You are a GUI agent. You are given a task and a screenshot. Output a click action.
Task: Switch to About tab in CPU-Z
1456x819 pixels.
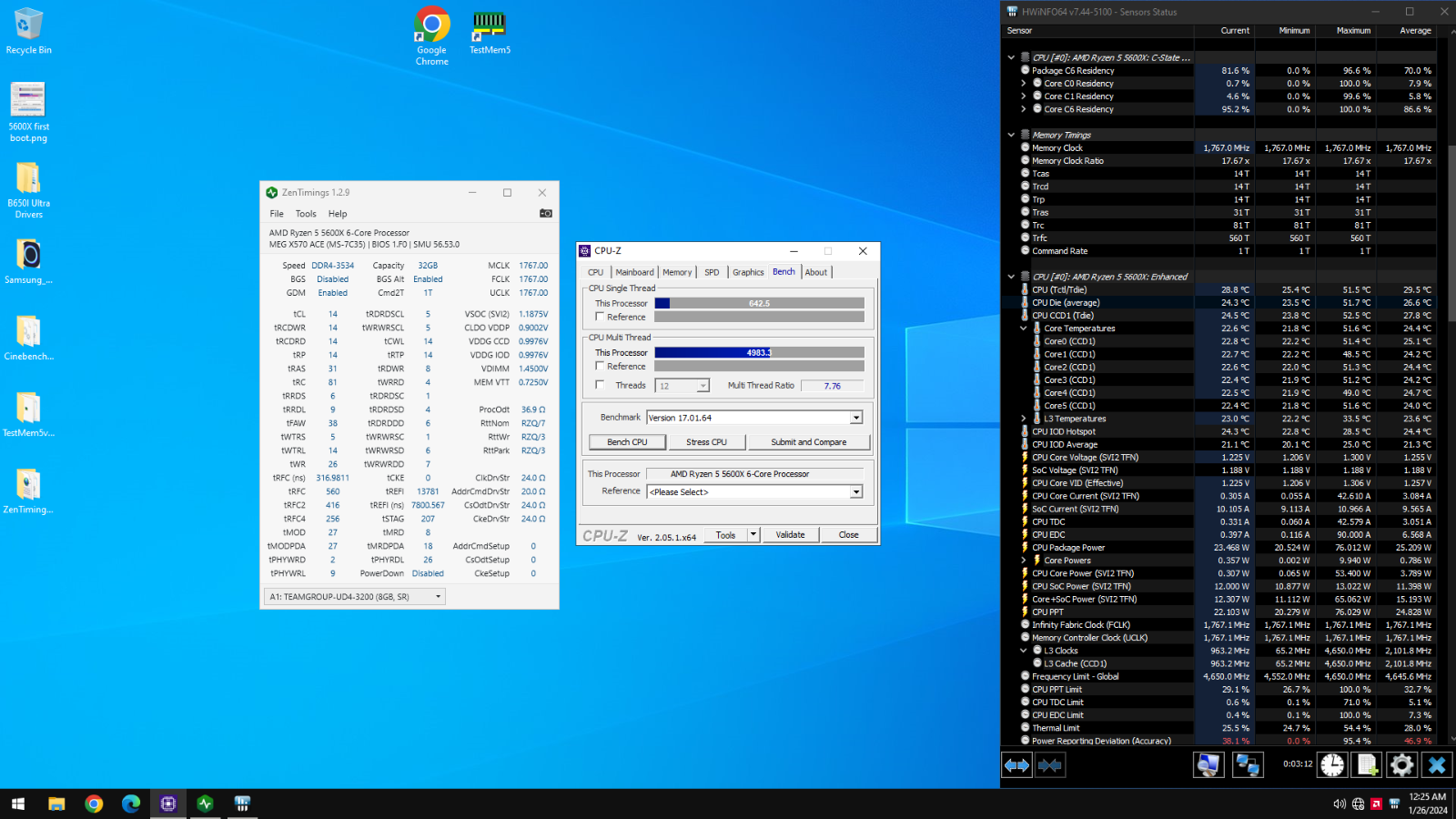pyautogui.click(x=816, y=272)
